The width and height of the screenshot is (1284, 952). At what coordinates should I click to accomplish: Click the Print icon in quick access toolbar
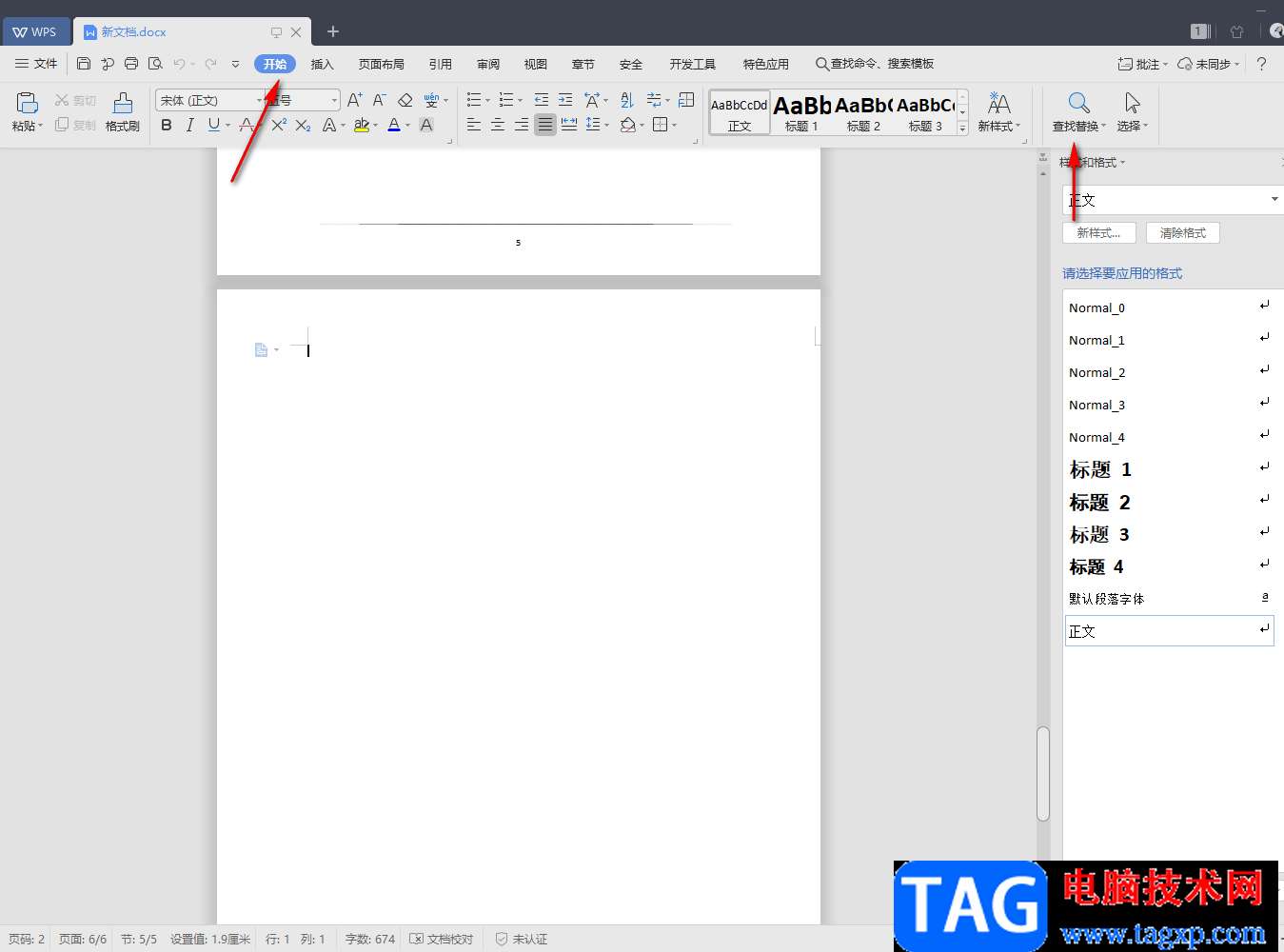tap(131, 64)
